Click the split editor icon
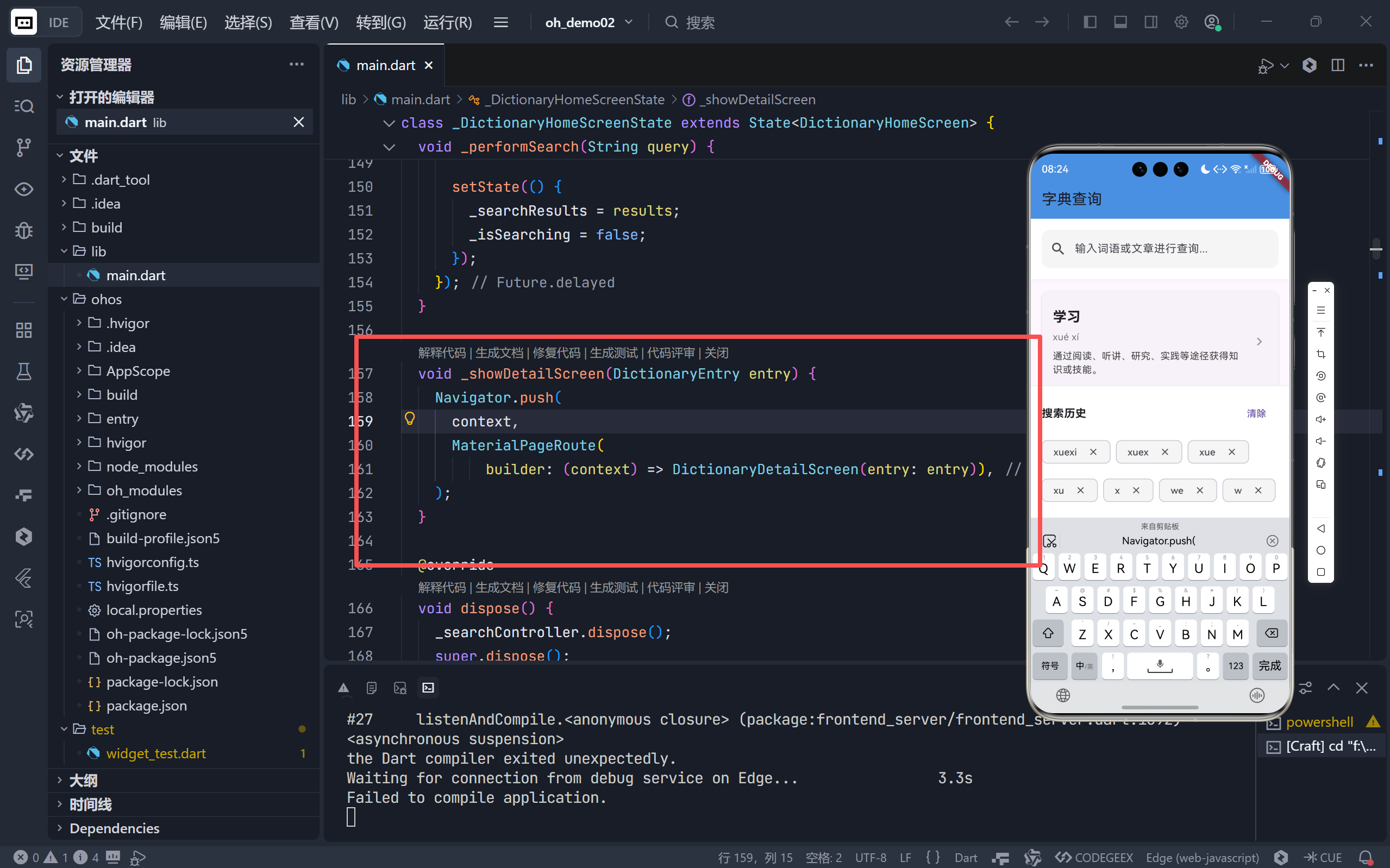Screen dimensions: 1390x868 pos(1338,65)
